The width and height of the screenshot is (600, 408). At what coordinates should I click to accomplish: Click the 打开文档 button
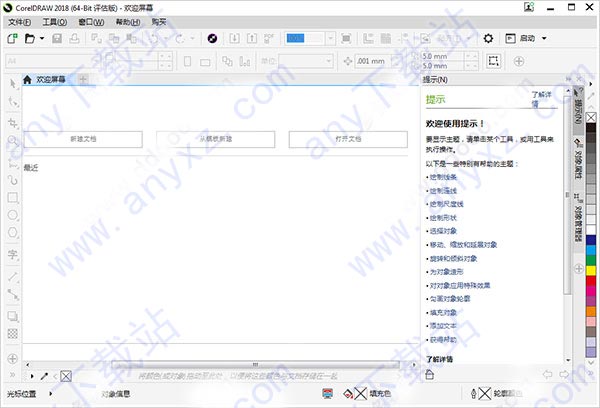348,139
